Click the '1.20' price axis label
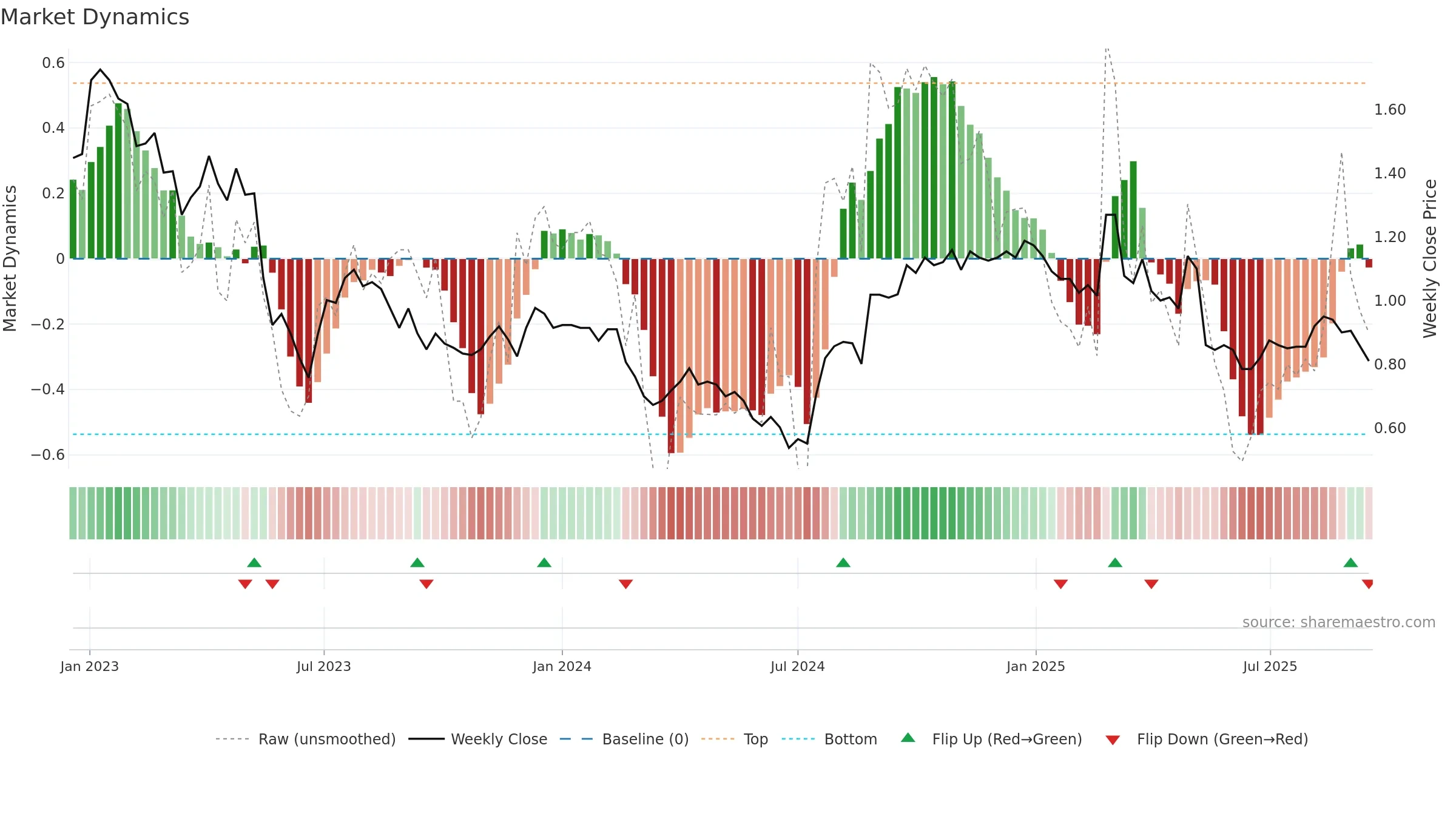 point(1390,237)
